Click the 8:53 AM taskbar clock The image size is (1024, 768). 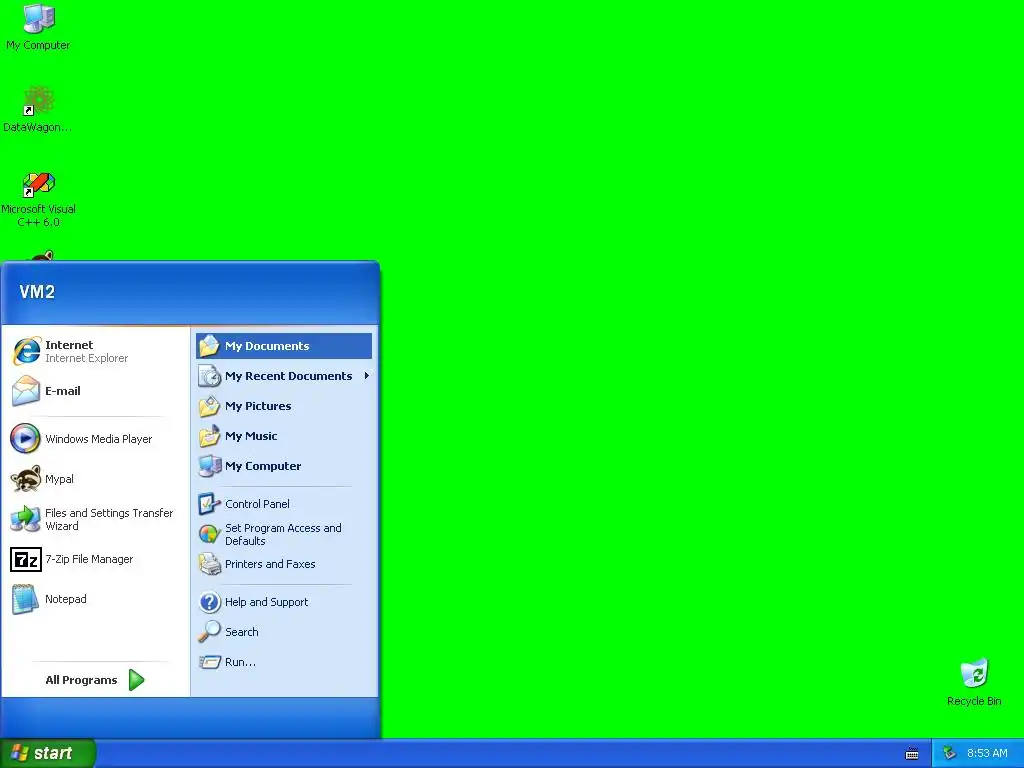[987, 753]
